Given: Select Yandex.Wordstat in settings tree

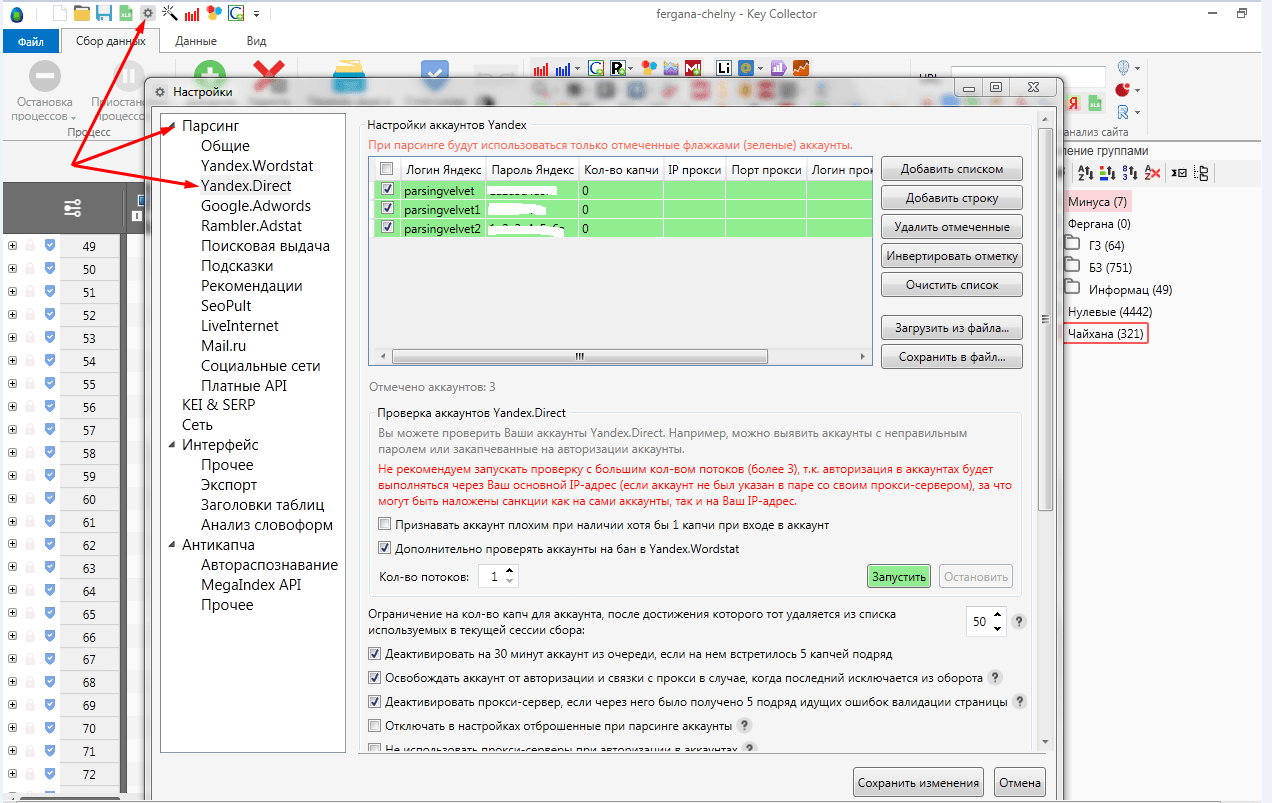Looking at the screenshot, I should 257,166.
